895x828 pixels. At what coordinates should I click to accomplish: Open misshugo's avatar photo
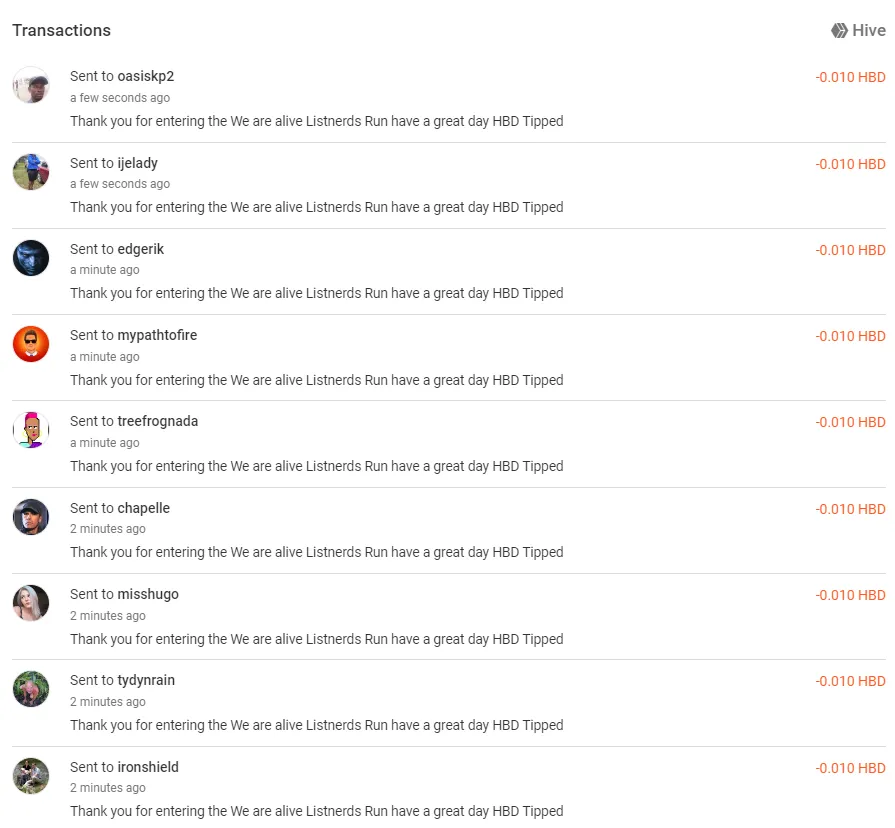[x=31, y=603]
